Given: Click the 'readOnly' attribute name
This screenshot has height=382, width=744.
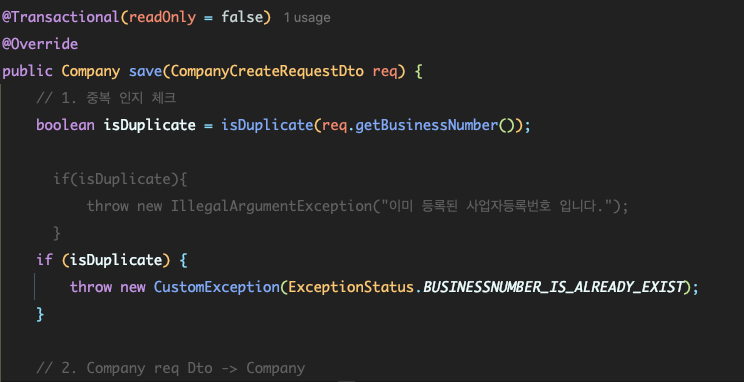Looking at the screenshot, I should tap(162, 18).
